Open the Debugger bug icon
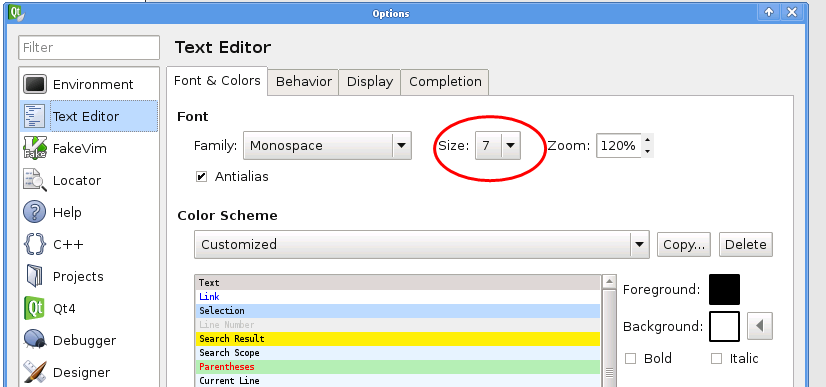This screenshot has height=387, width=826. pos(35,340)
